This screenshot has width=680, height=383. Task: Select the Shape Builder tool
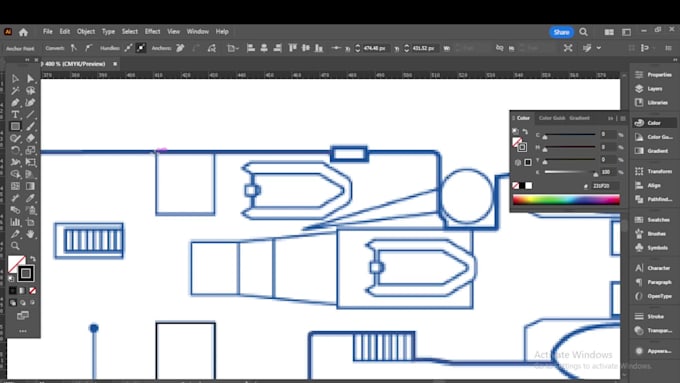click(15, 174)
